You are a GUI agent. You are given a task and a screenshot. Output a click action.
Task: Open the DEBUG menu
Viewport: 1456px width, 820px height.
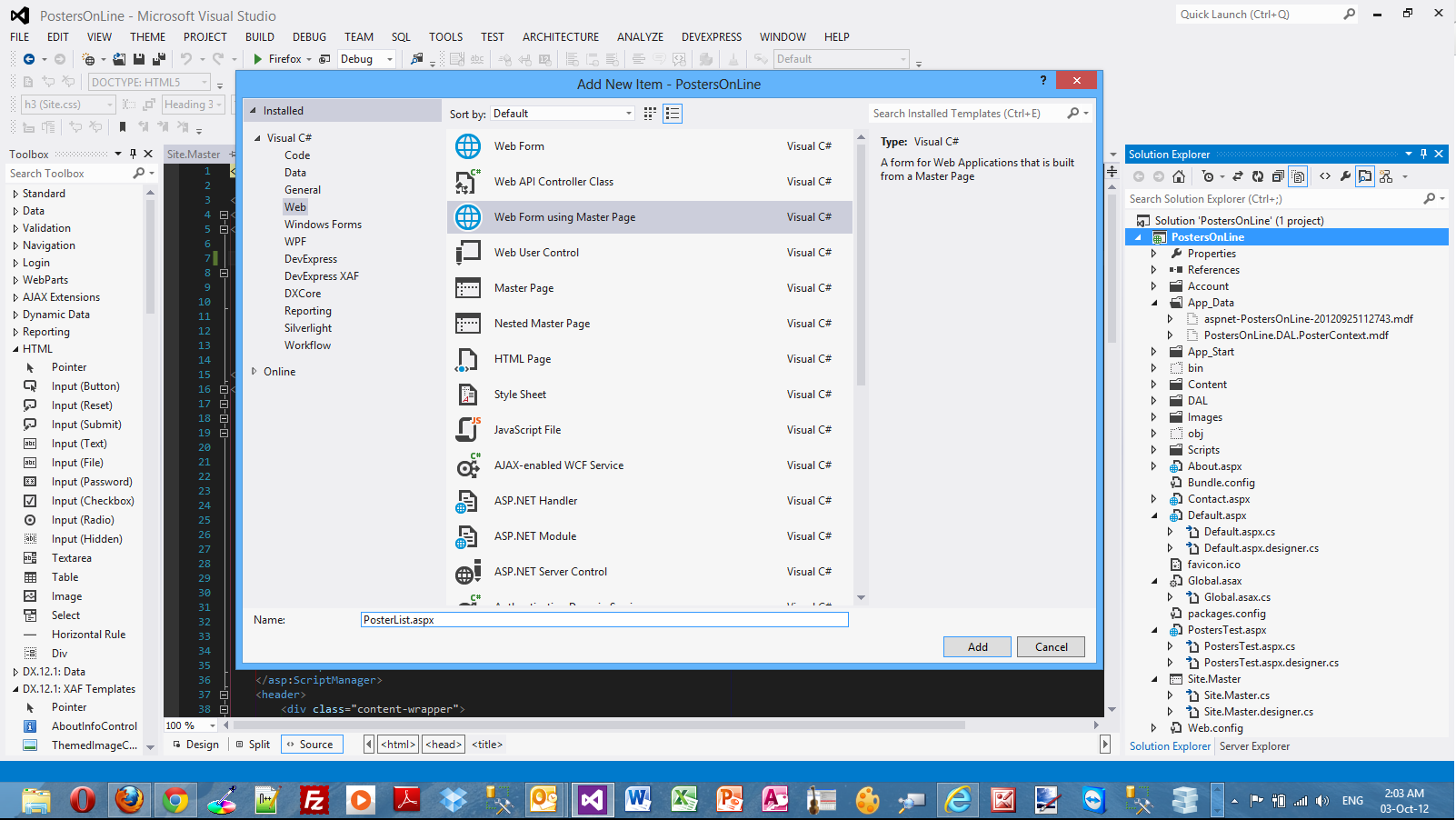point(309,37)
